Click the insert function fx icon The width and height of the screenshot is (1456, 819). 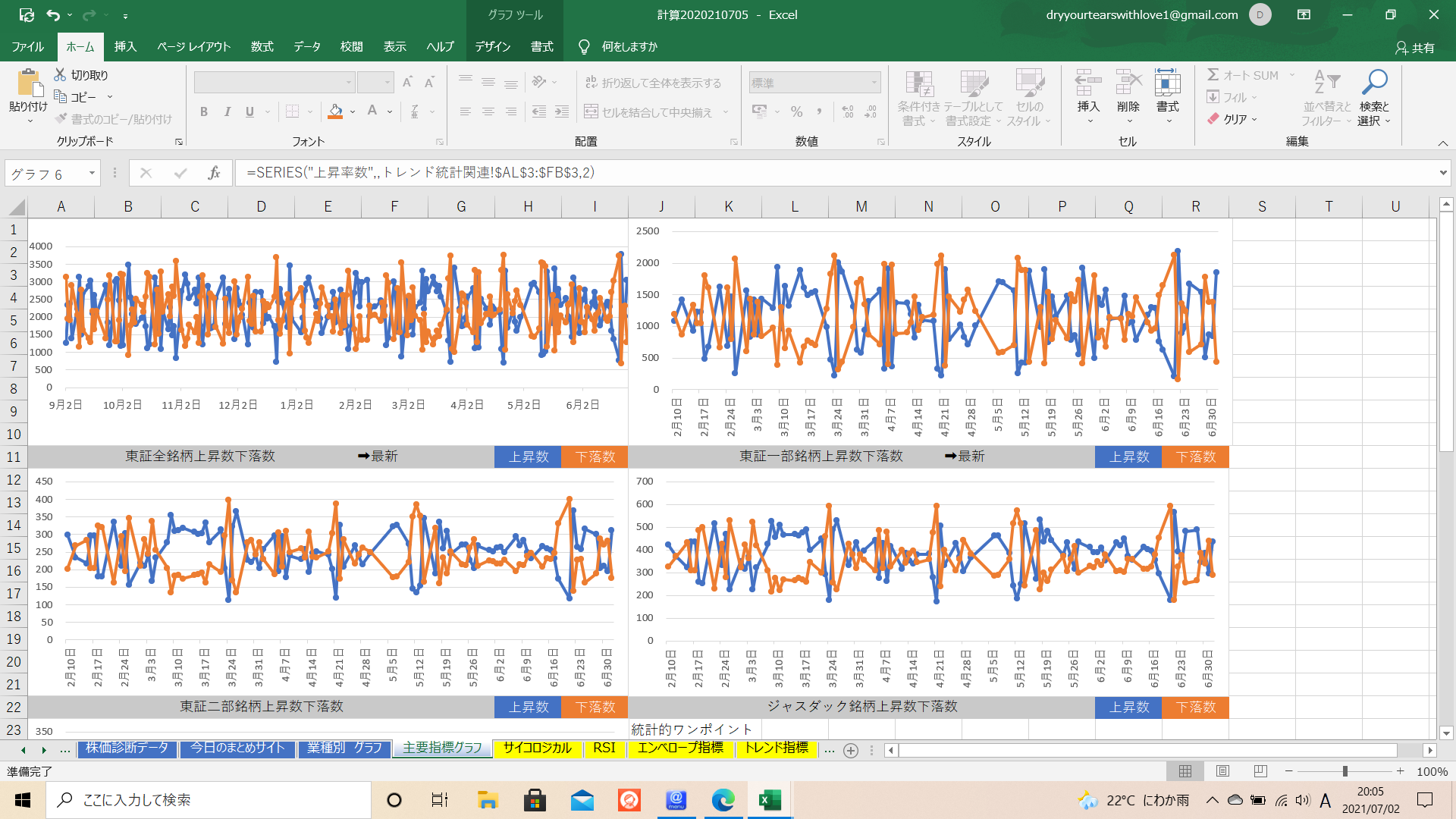coord(214,174)
